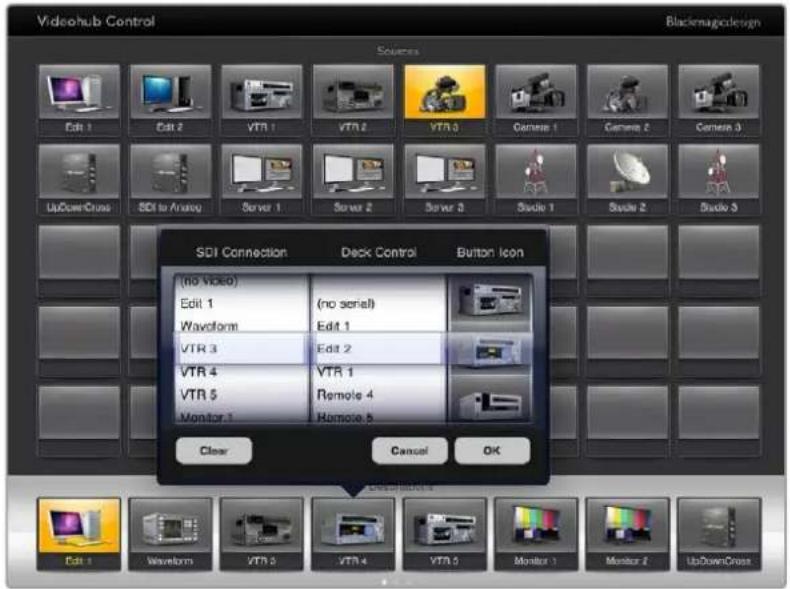
Task: Confirm with the OK button
Action: (x=492, y=450)
